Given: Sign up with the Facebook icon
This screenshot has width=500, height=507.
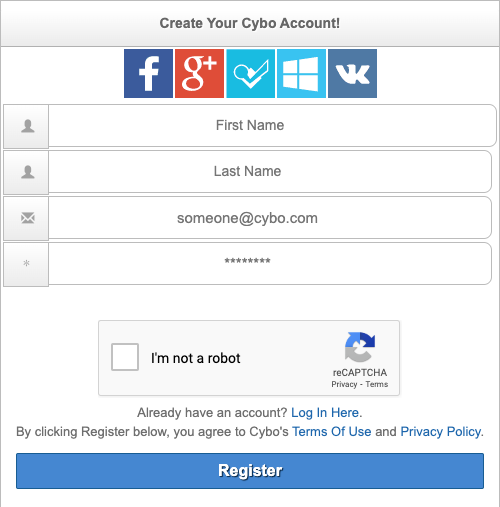Looking at the screenshot, I should (x=148, y=73).
